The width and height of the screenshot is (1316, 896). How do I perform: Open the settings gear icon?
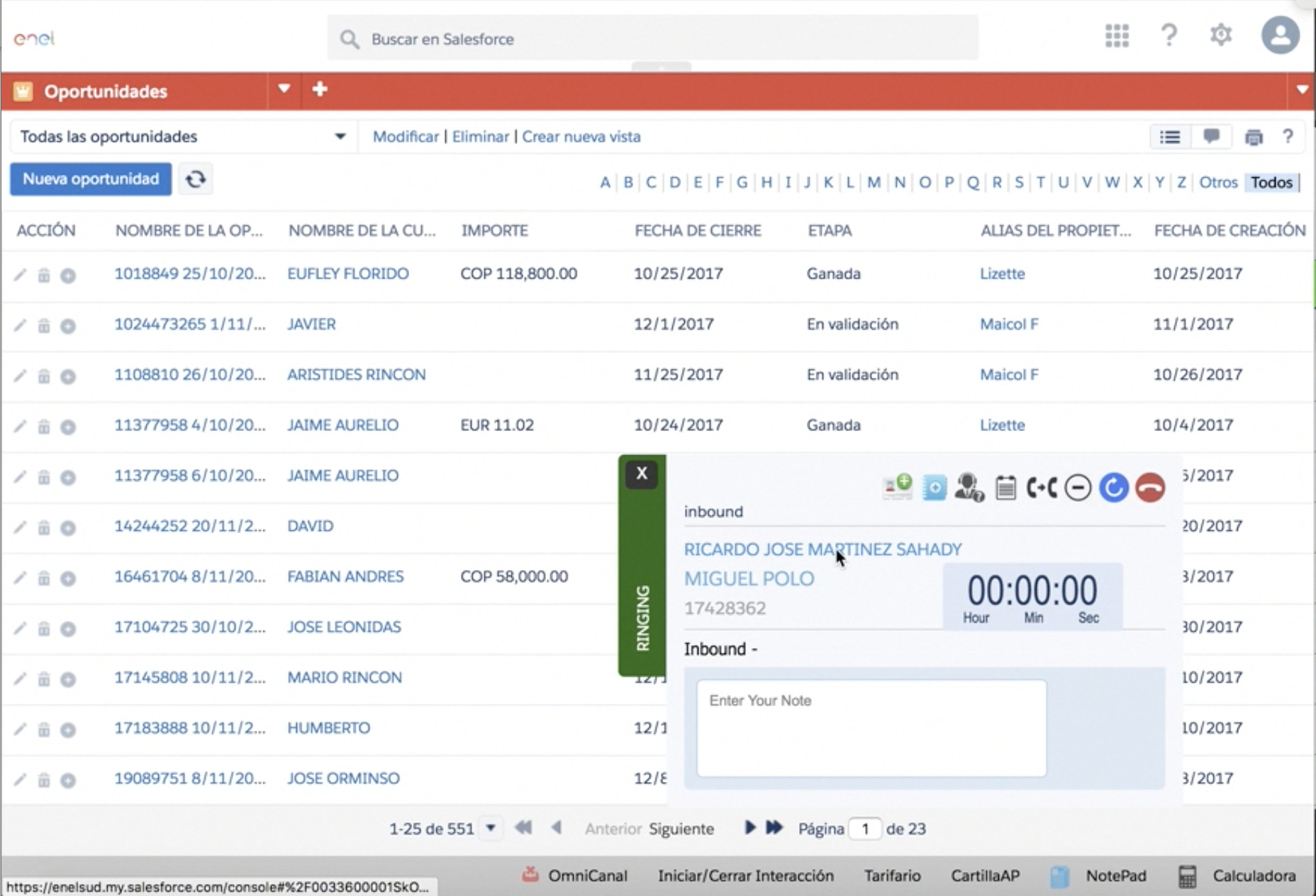point(1221,35)
